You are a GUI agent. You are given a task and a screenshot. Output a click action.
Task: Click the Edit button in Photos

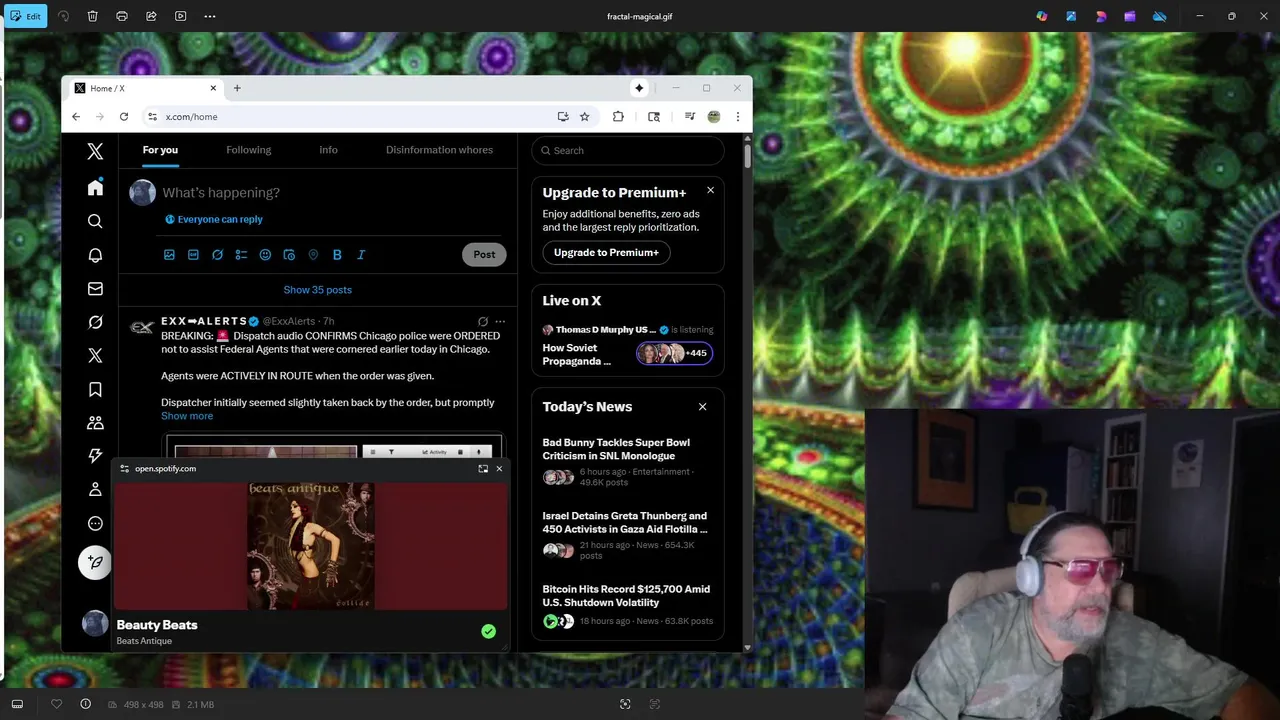[x=25, y=16]
